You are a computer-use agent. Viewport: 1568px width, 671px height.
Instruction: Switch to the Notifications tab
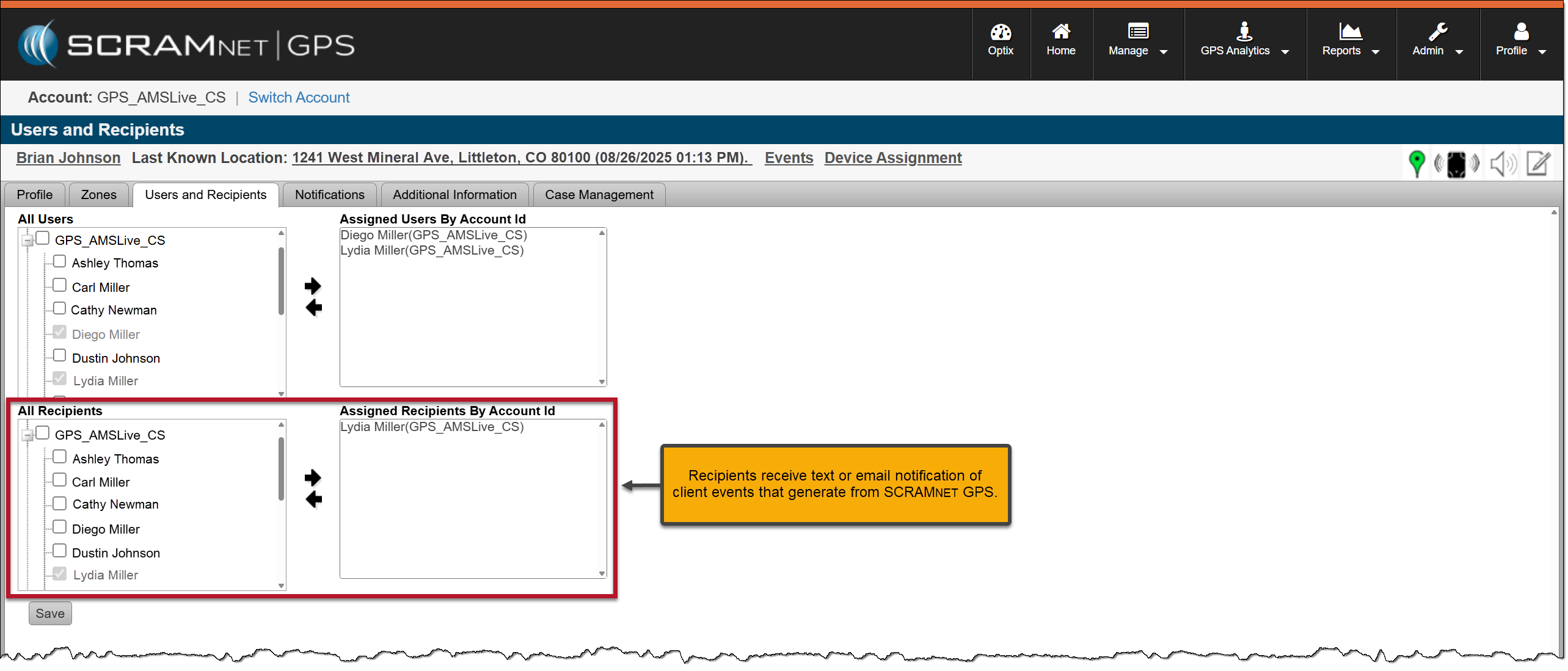click(x=329, y=195)
